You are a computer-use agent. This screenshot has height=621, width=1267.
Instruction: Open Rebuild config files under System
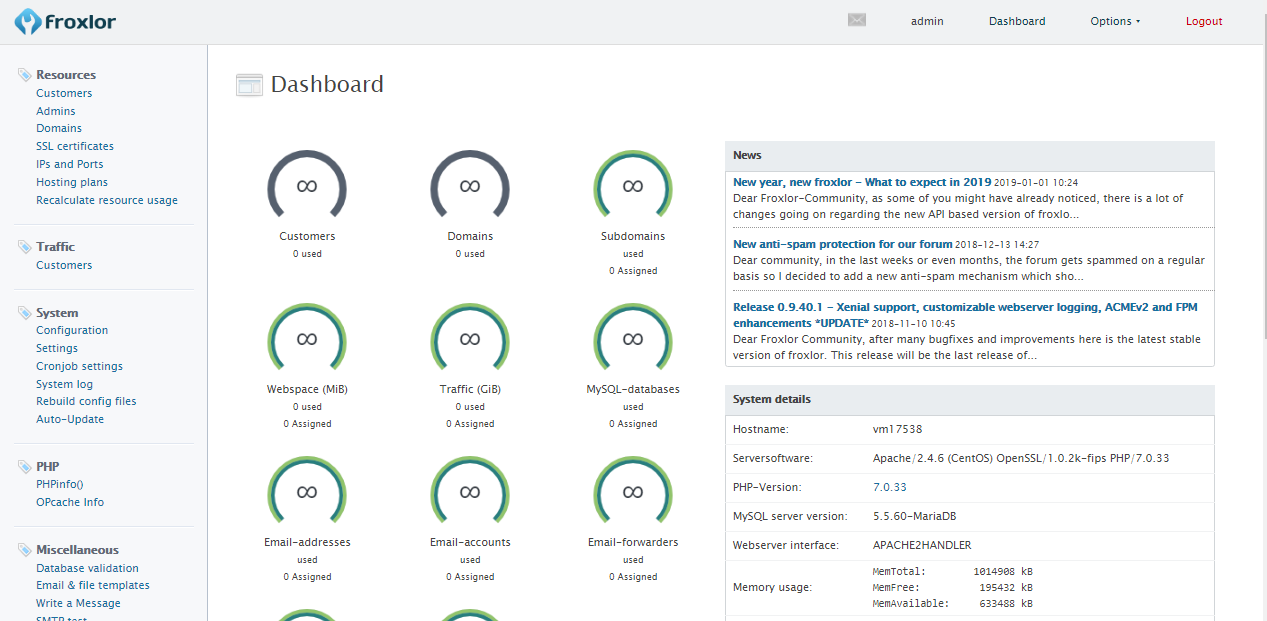[x=86, y=401]
